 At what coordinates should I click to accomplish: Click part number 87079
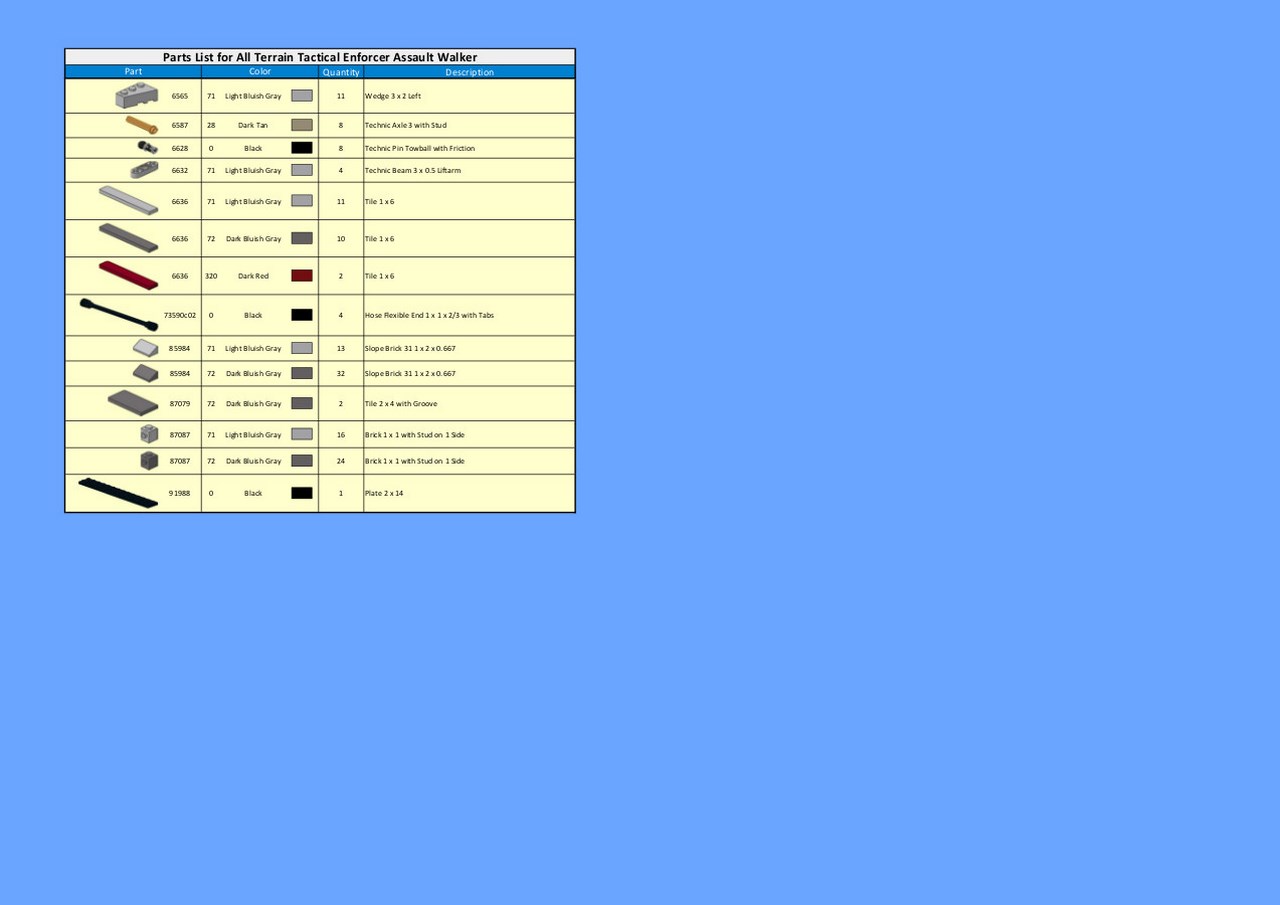tap(180, 404)
